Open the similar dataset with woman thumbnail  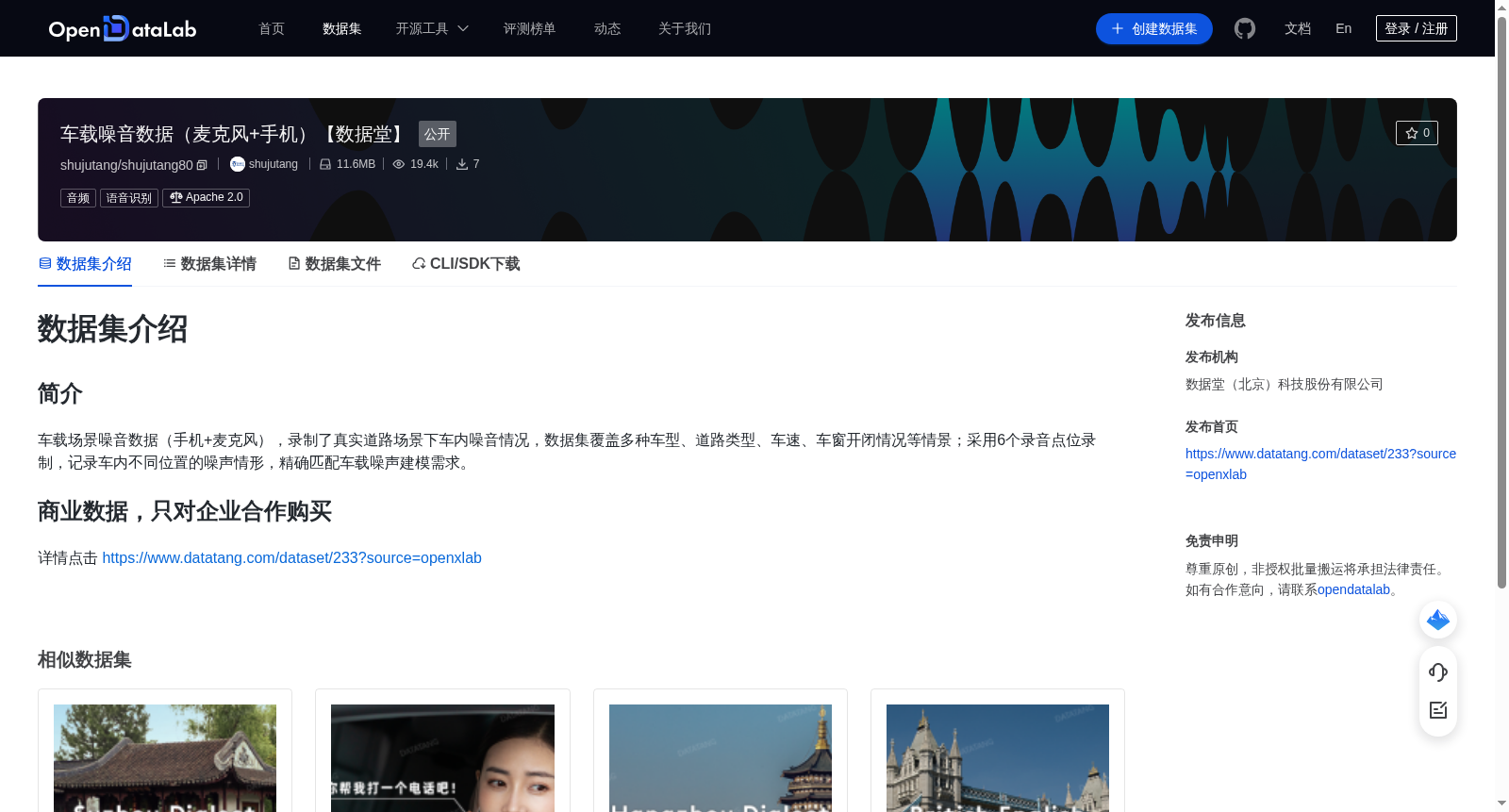click(x=442, y=758)
